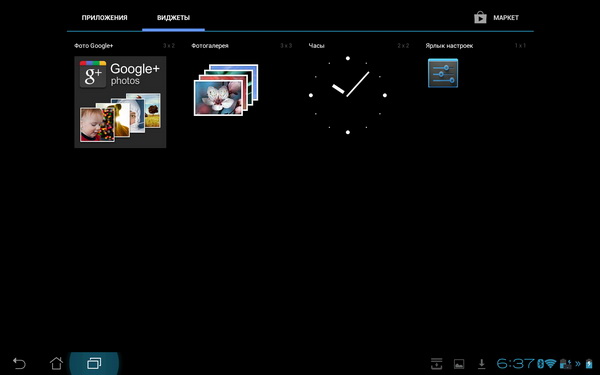Open the recent apps switcher
600x375 pixels.
pyautogui.click(x=94, y=363)
